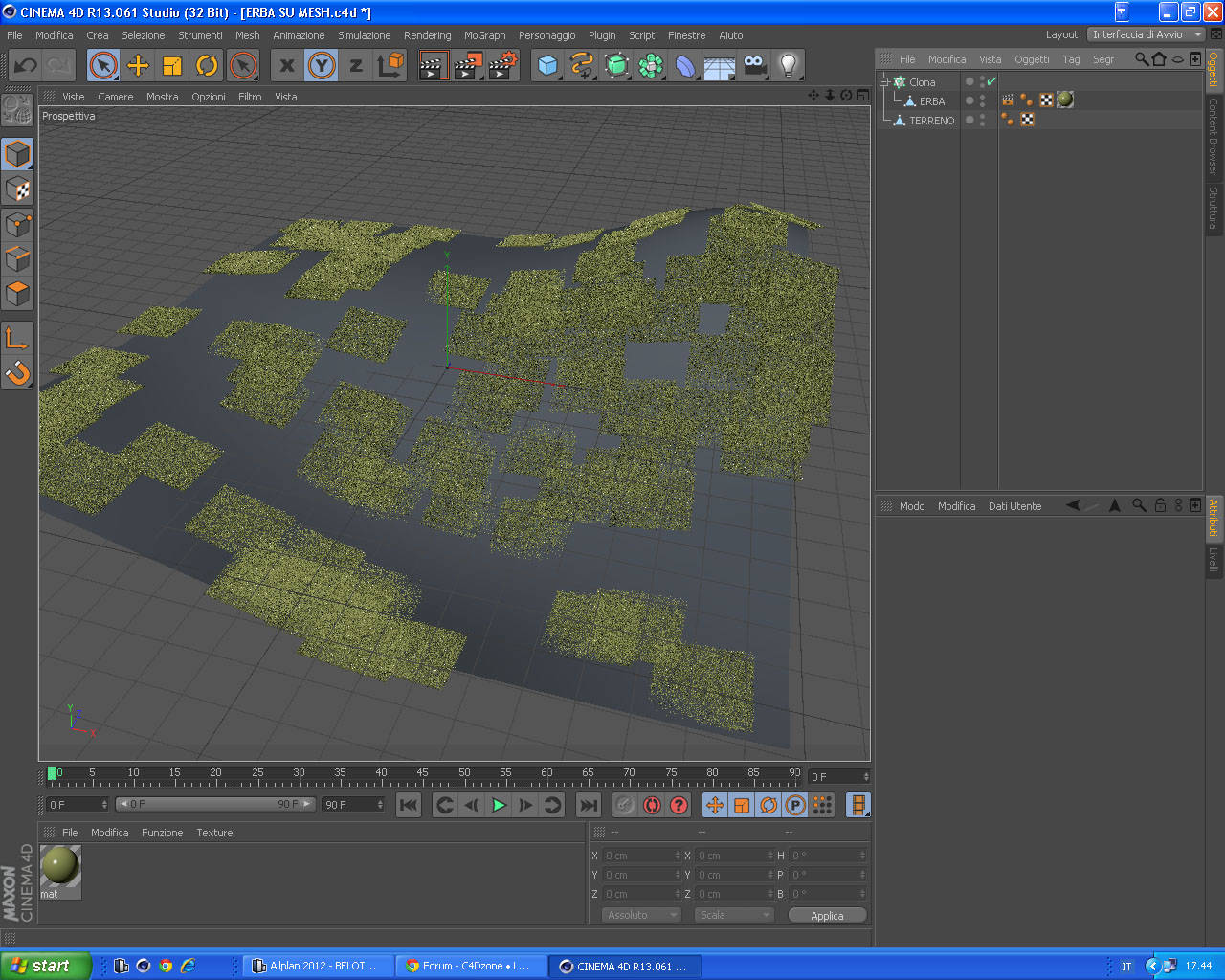Image resolution: width=1225 pixels, height=980 pixels.
Task: Activate the Rotate tool
Action: point(207,65)
